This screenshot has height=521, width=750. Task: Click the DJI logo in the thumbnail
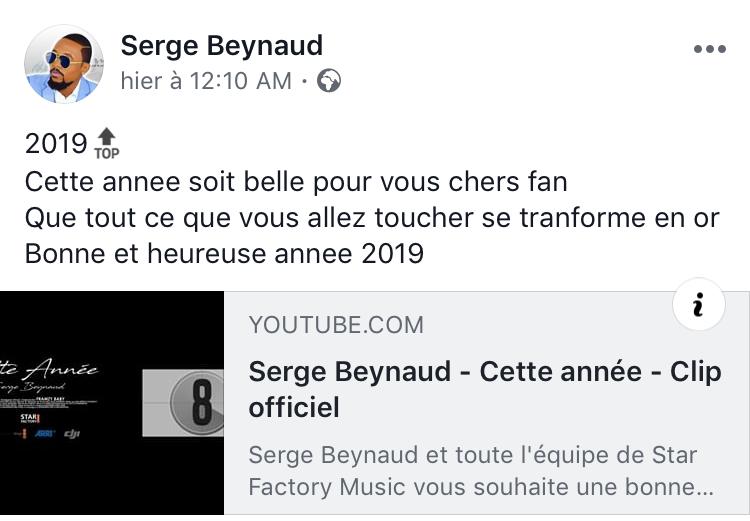coord(72,433)
